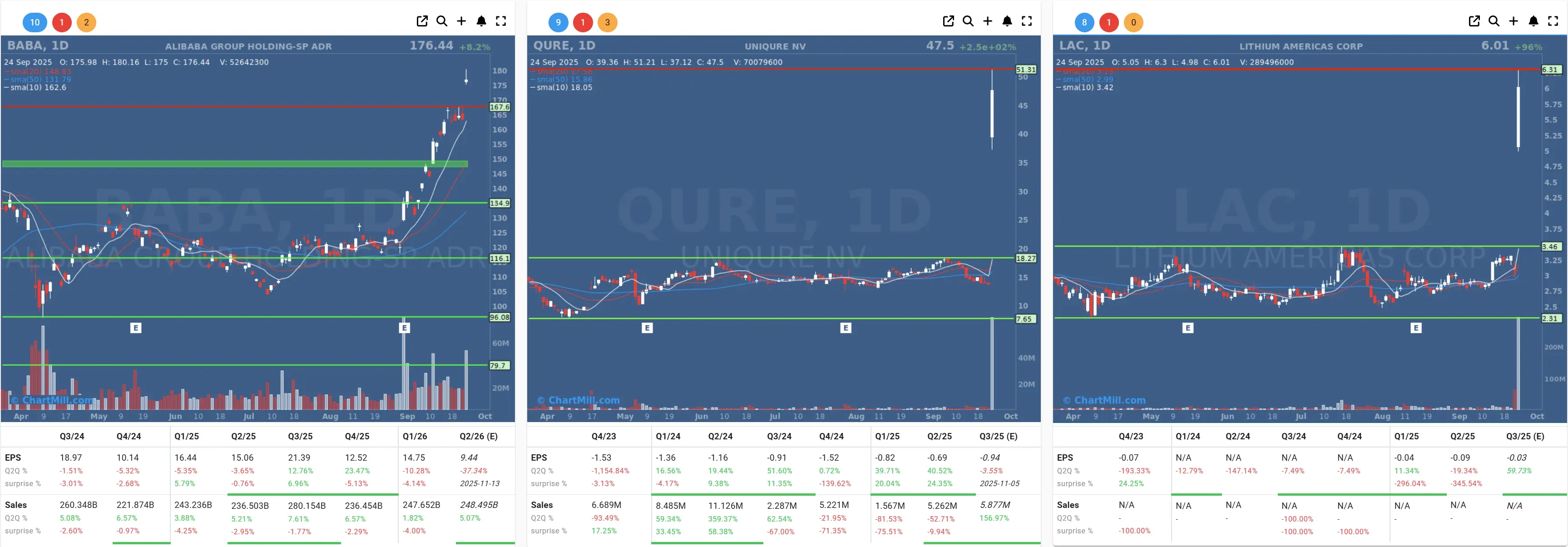
Task: Click LAC orange rating badge 0
Action: [x=1133, y=23]
